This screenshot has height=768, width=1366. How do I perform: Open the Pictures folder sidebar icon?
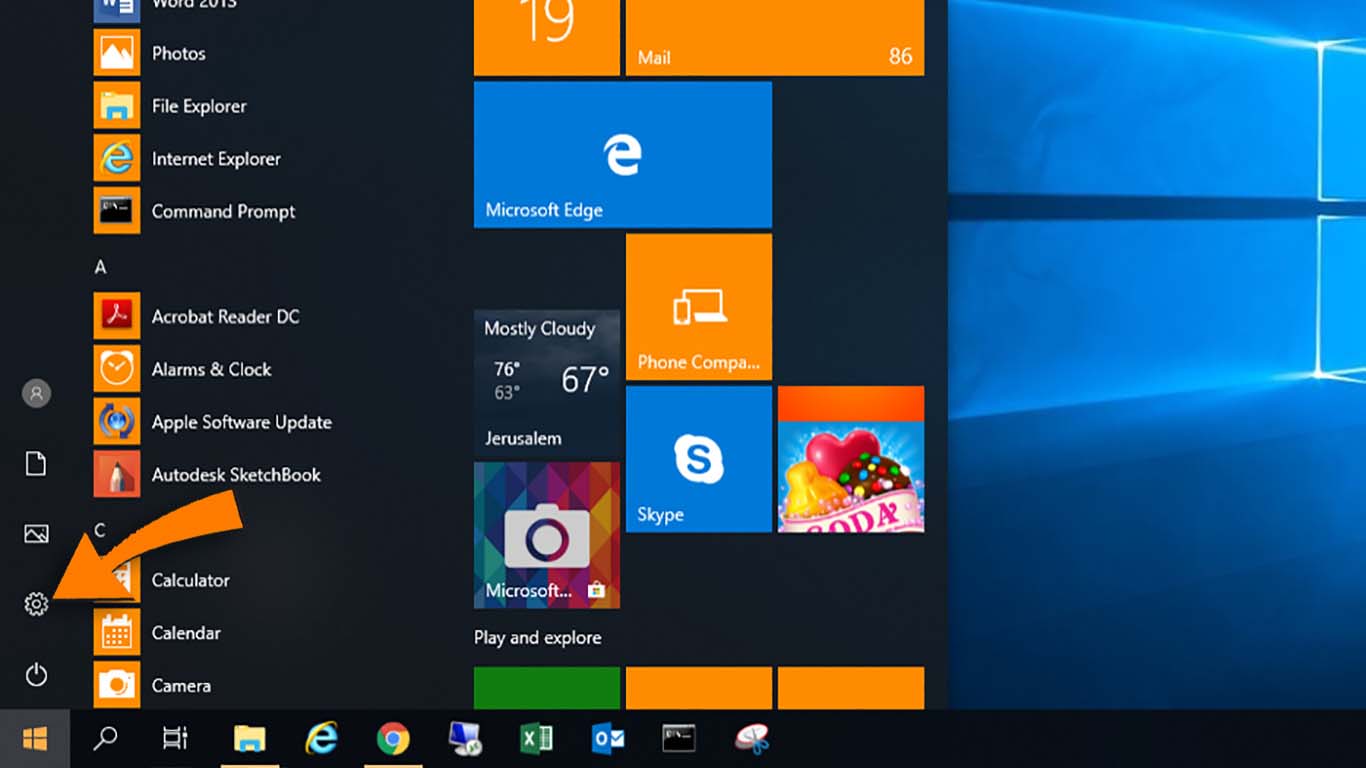click(36, 534)
